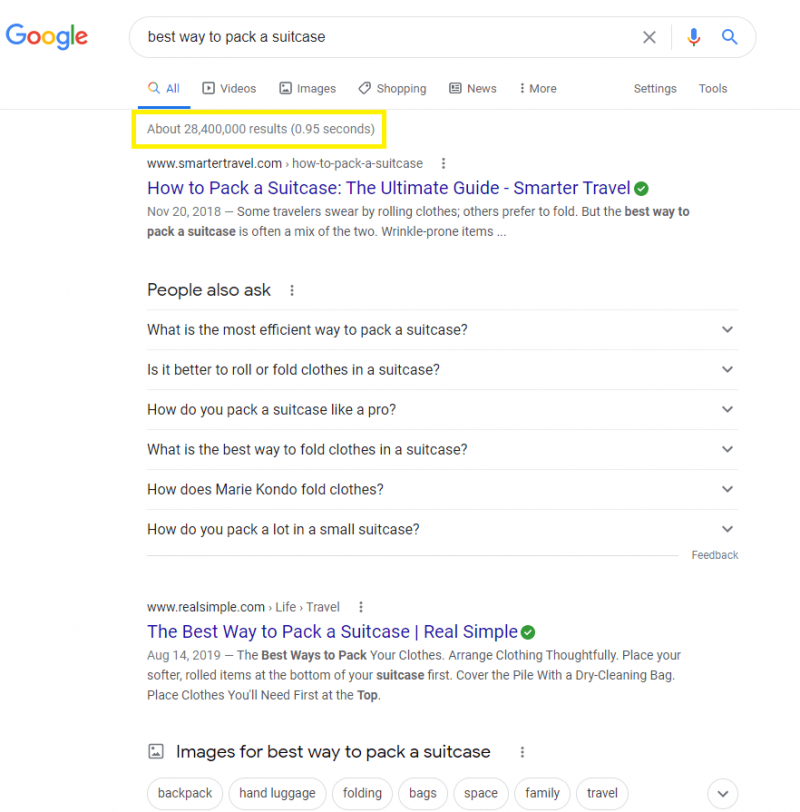Open options menu for realsimple.com result

[x=361, y=607]
